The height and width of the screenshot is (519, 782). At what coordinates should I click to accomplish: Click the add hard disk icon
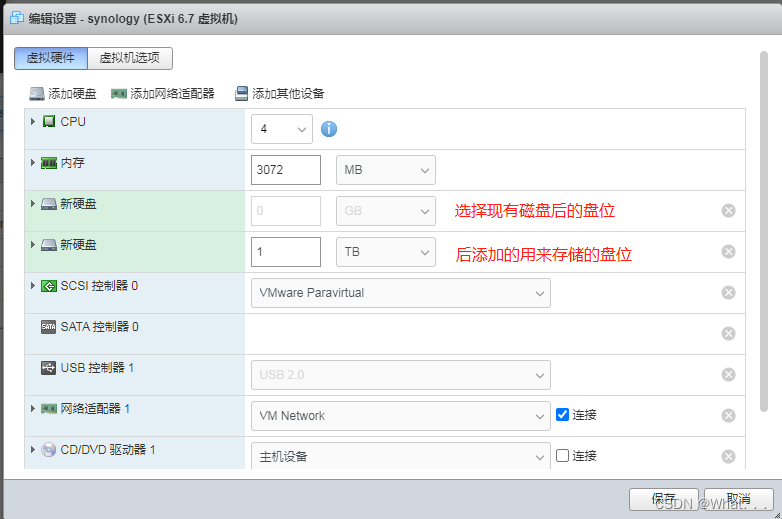(x=37, y=94)
